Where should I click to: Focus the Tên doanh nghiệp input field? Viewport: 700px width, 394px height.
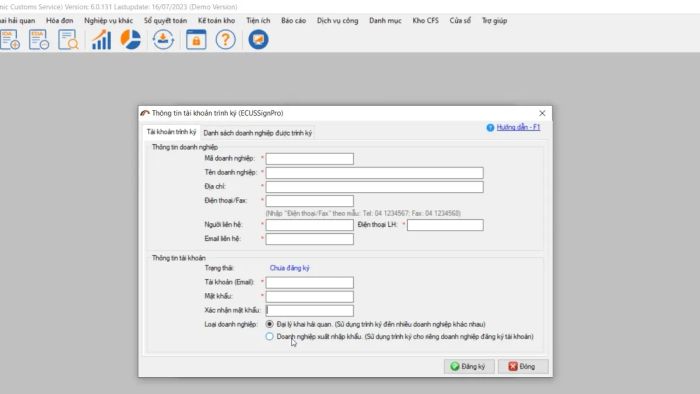click(375, 173)
